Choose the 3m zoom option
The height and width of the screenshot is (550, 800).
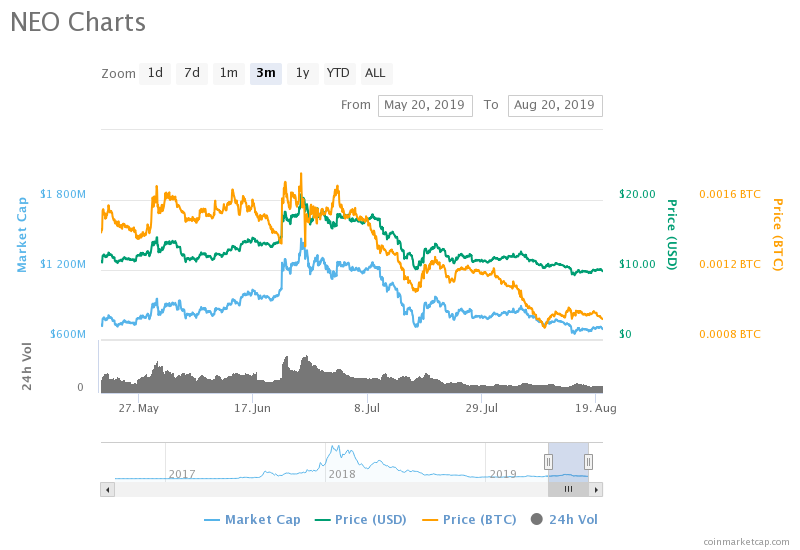[x=266, y=73]
